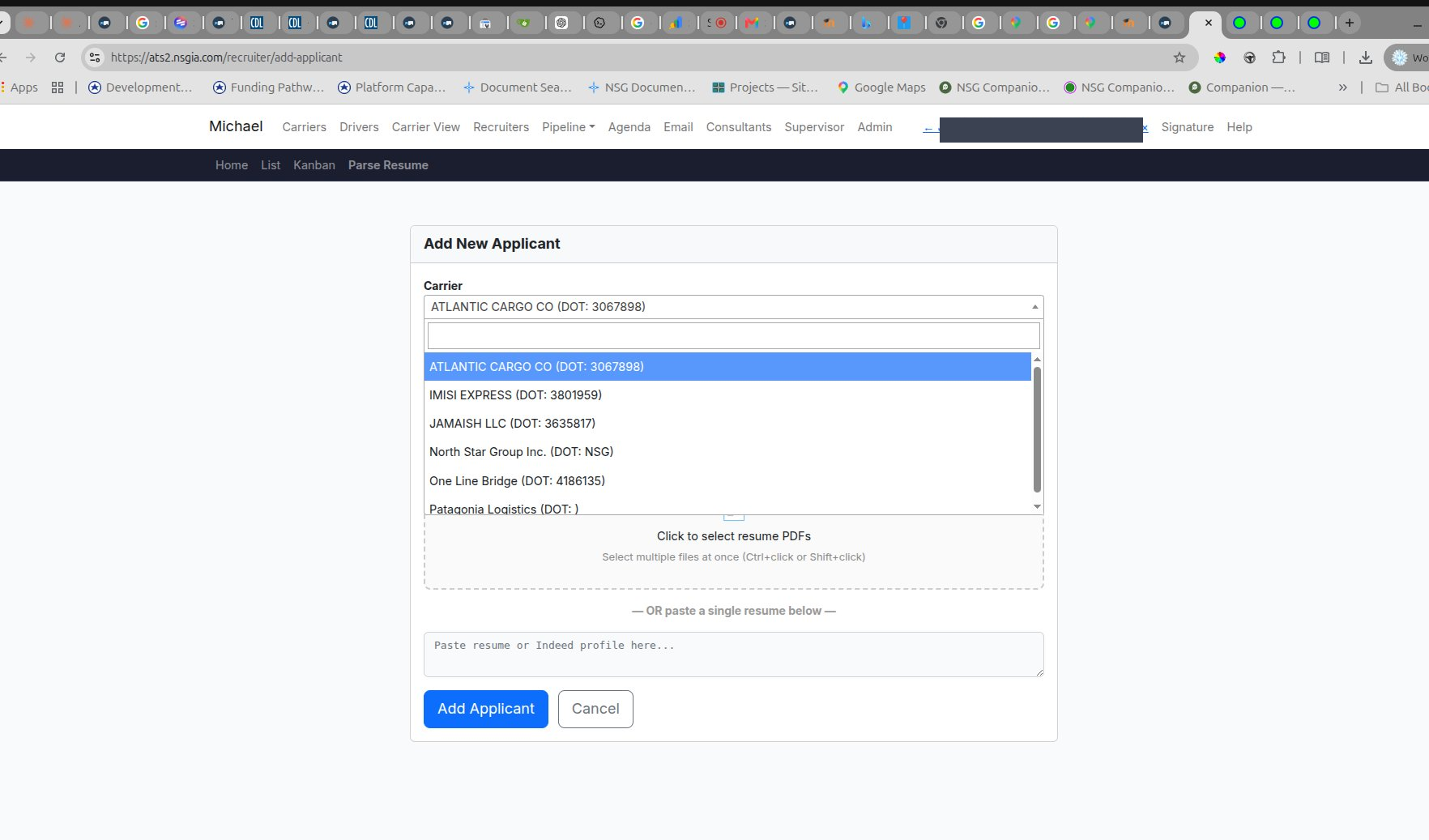Screen dimensions: 1429x840
Task: Click the paste resume text area
Action: click(x=734, y=655)
